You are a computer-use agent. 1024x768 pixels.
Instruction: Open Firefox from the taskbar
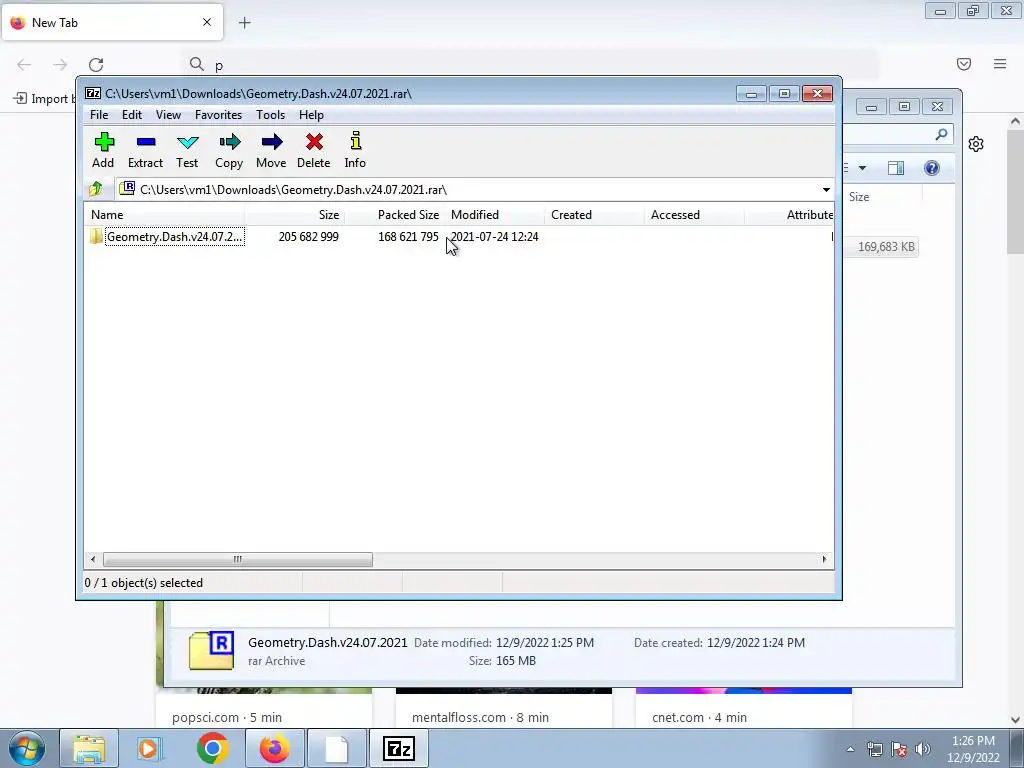pos(274,748)
